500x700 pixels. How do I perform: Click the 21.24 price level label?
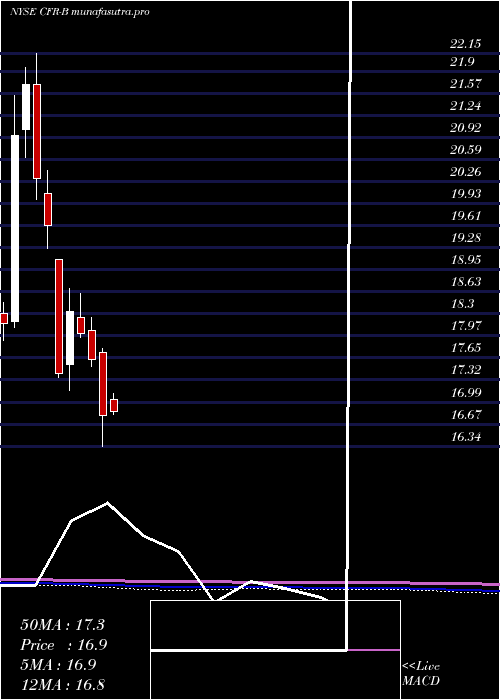pyautogui.click(x=466, y=106)
